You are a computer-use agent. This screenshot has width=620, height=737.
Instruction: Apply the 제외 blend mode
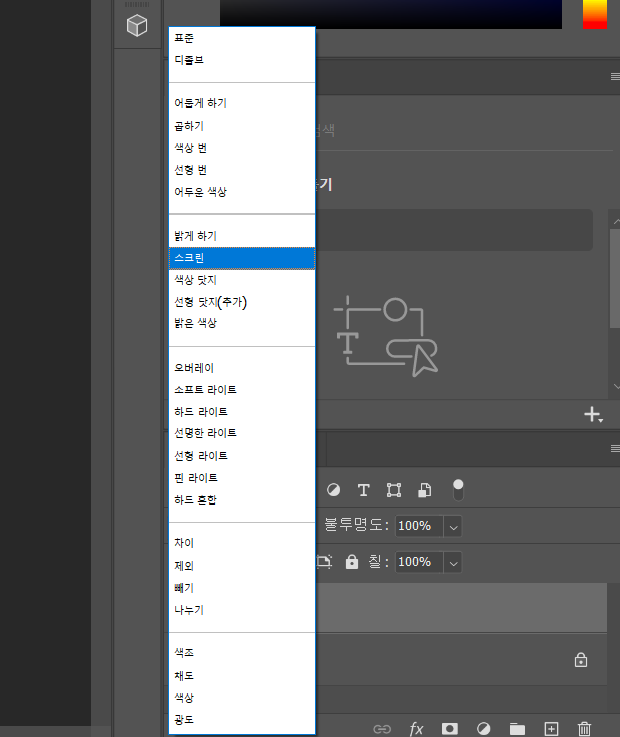point(242,566)
